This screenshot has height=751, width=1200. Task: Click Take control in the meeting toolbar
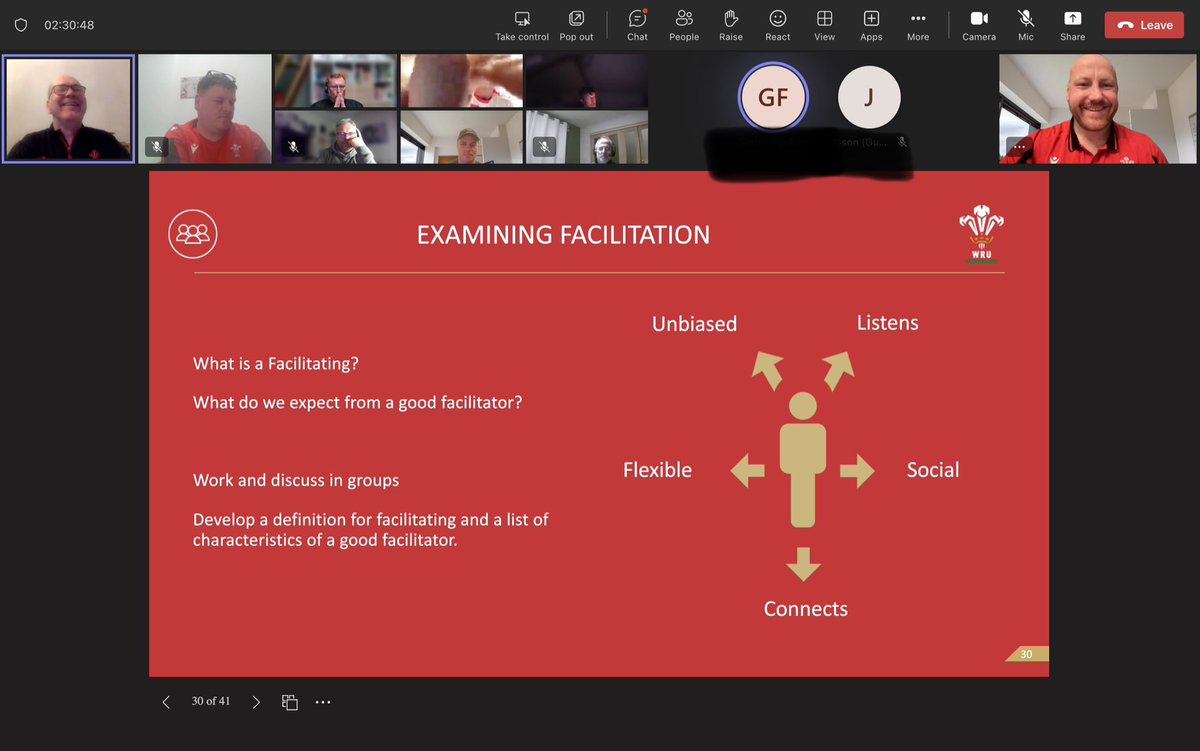522,26
